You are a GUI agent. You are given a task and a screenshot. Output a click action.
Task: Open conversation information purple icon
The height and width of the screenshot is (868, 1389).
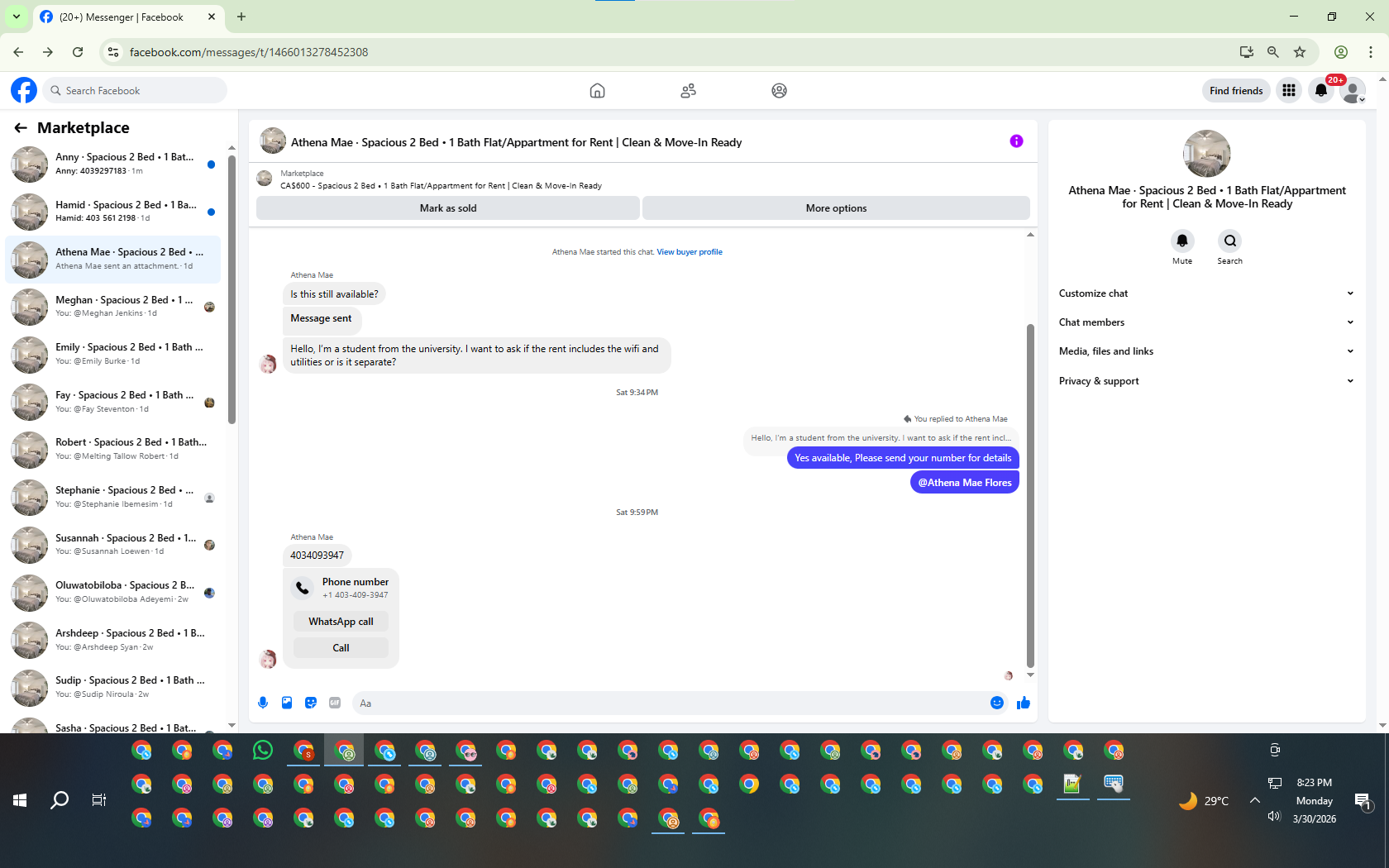click(x=1016, y=141)
